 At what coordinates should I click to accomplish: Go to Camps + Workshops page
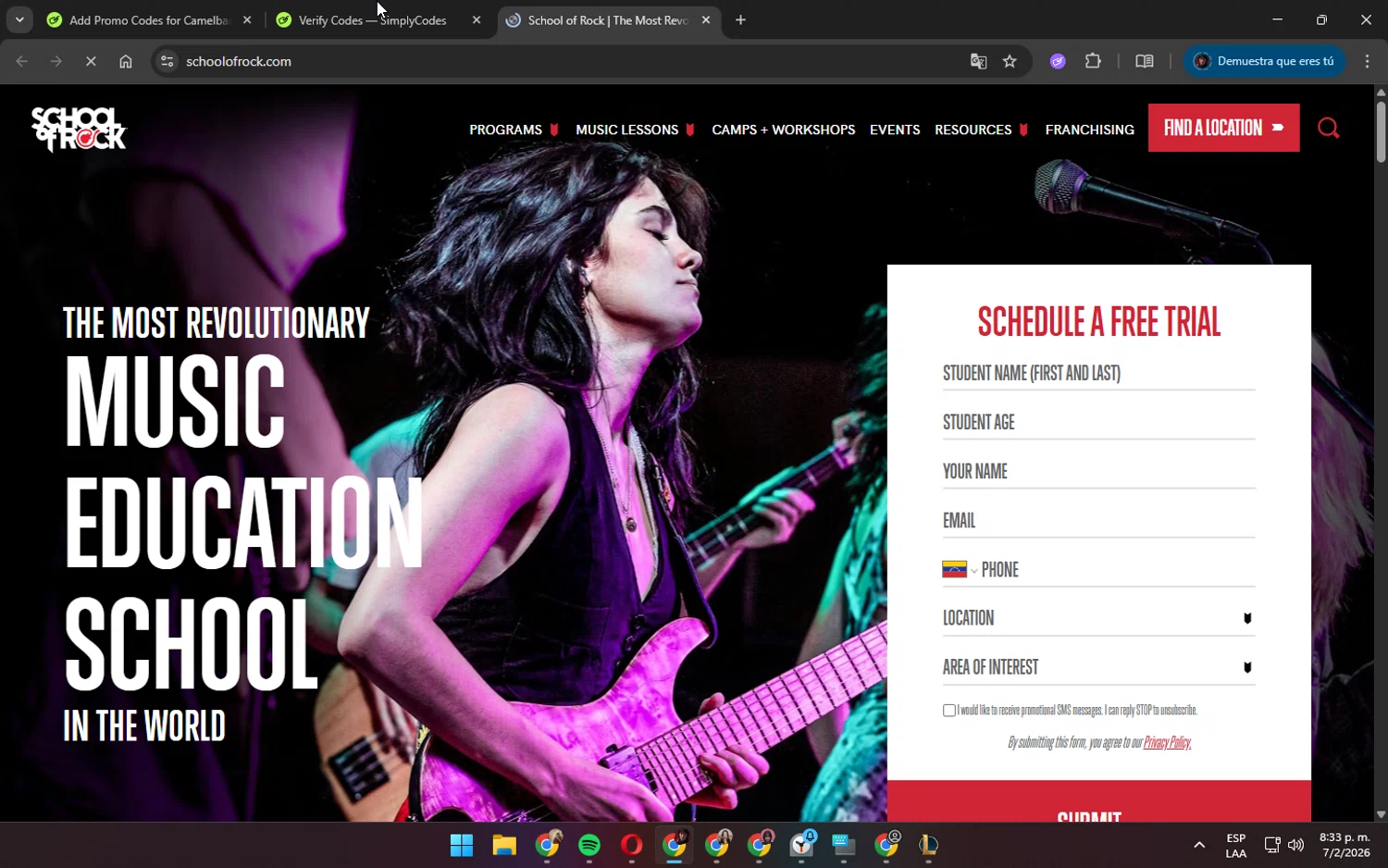783,130
